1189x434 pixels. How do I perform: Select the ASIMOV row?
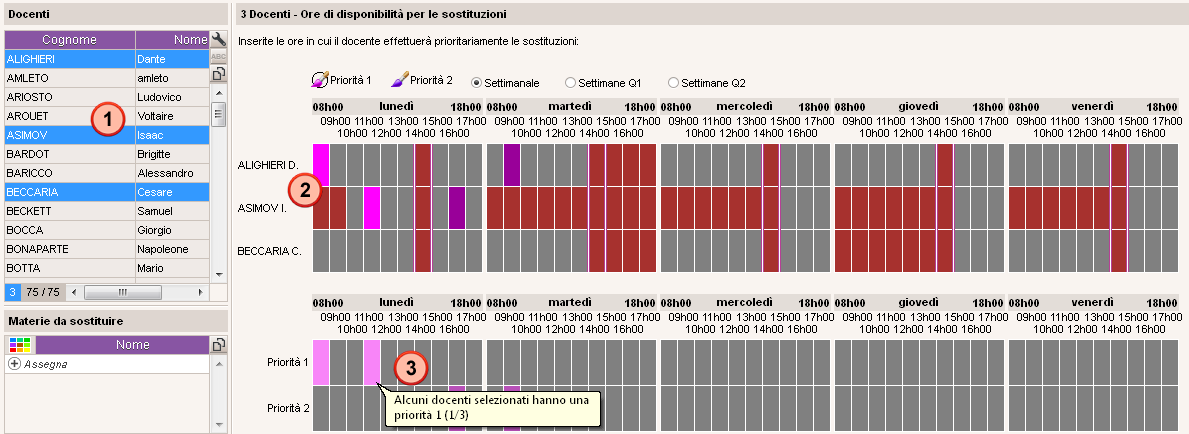107,135
